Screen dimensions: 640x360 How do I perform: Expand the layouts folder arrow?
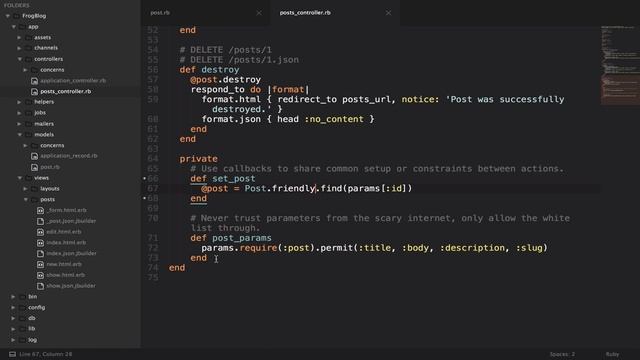[x=25, y=189]
